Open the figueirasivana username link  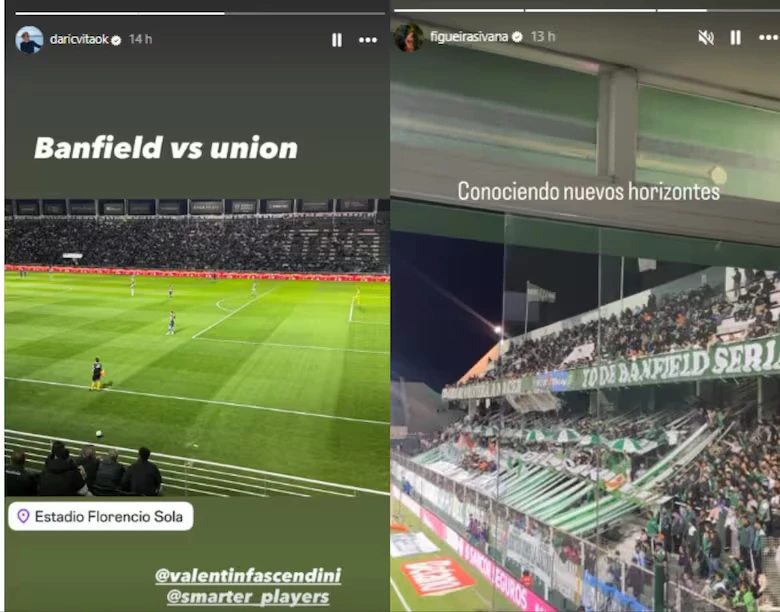coord(469,37)
